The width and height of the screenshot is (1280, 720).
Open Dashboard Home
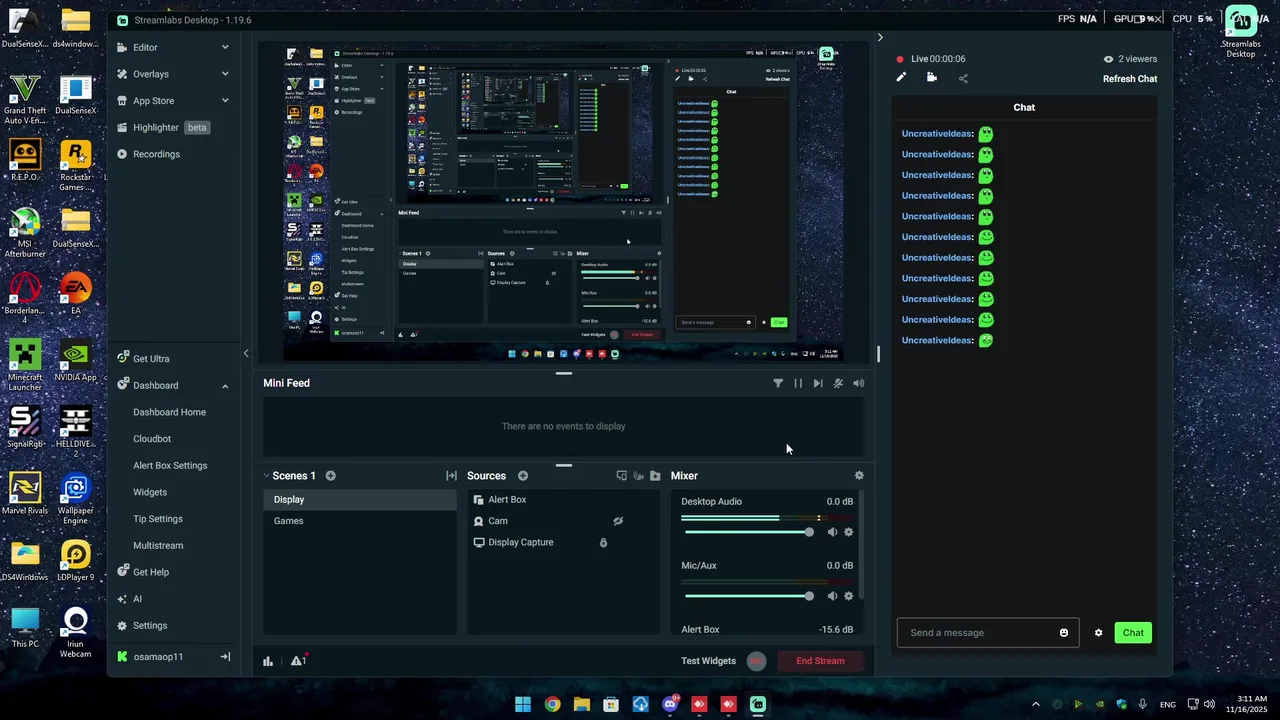coord(169,412)
